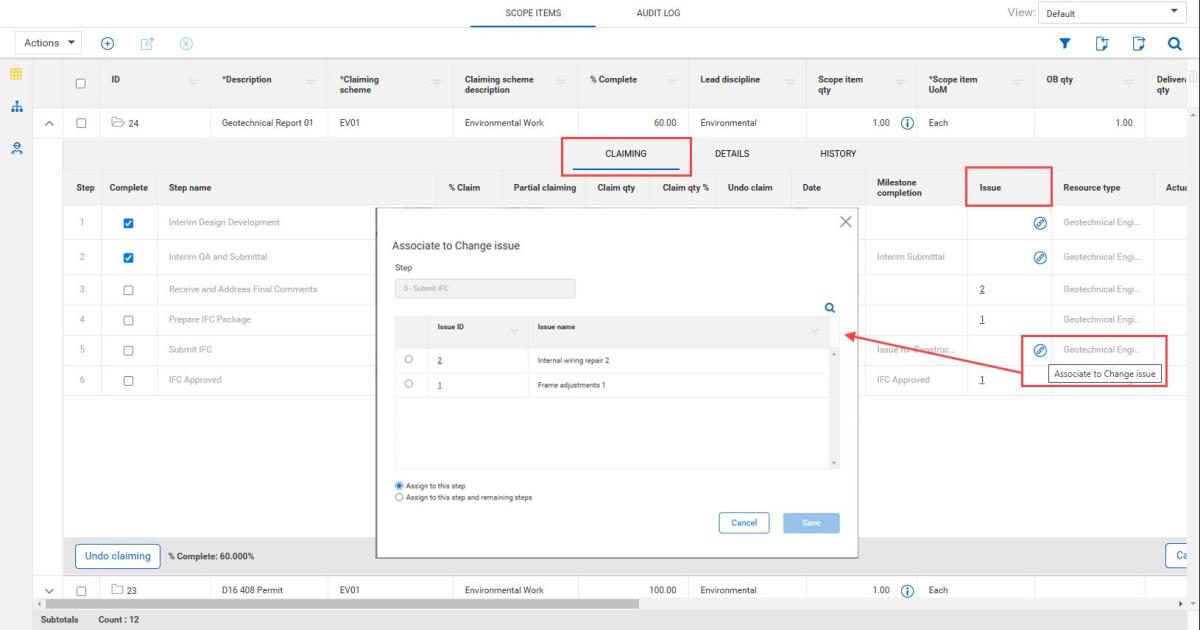Click the Cancel button in dialog
Screen dimensions: 1200x630
[743, 523]
